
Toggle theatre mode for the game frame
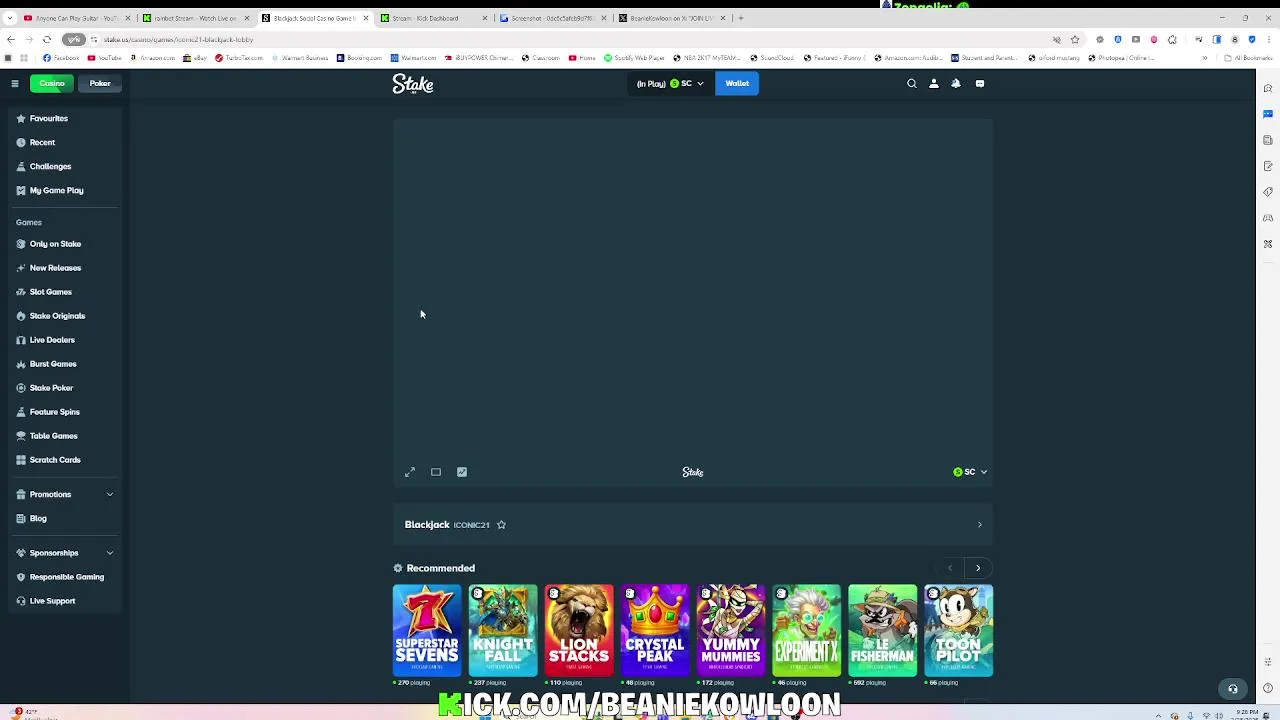pos(436,472)
